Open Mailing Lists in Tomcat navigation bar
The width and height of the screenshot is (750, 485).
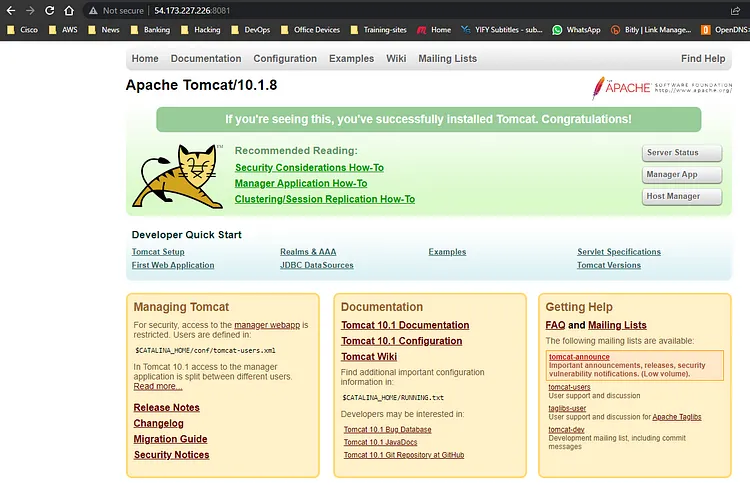point(448,58)
